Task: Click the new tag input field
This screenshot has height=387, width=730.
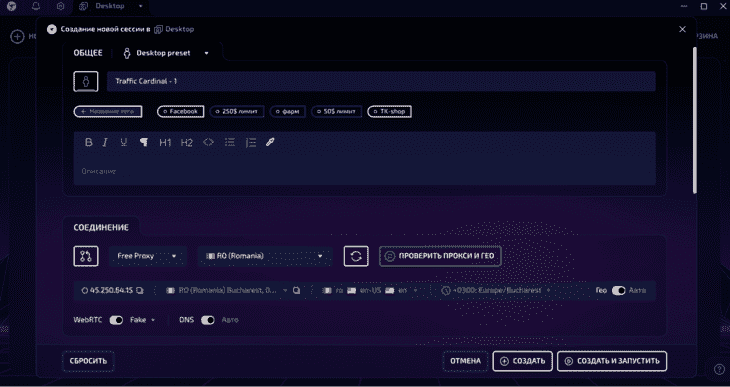Action: 108,111
